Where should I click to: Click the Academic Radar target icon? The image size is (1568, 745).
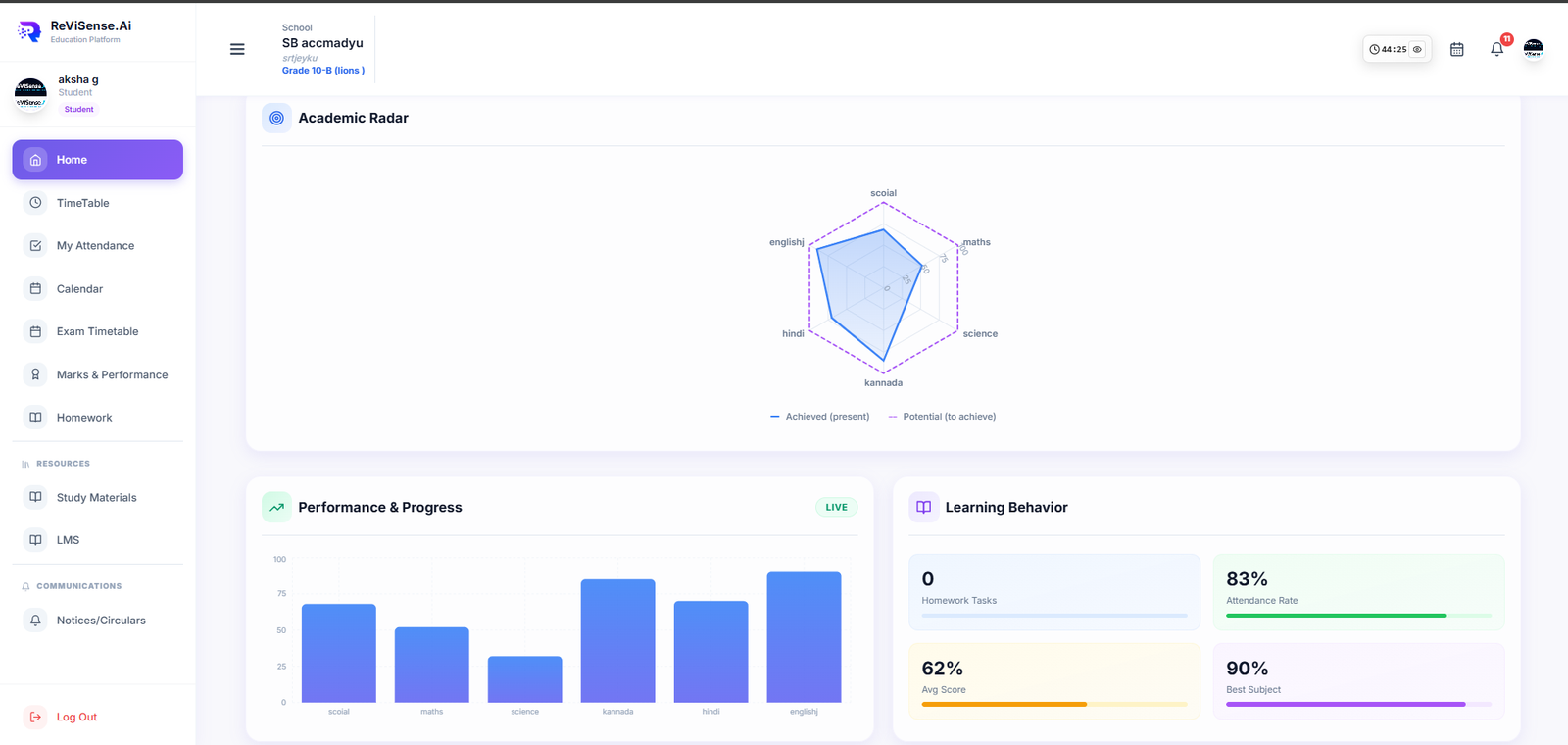pos(276,118)
